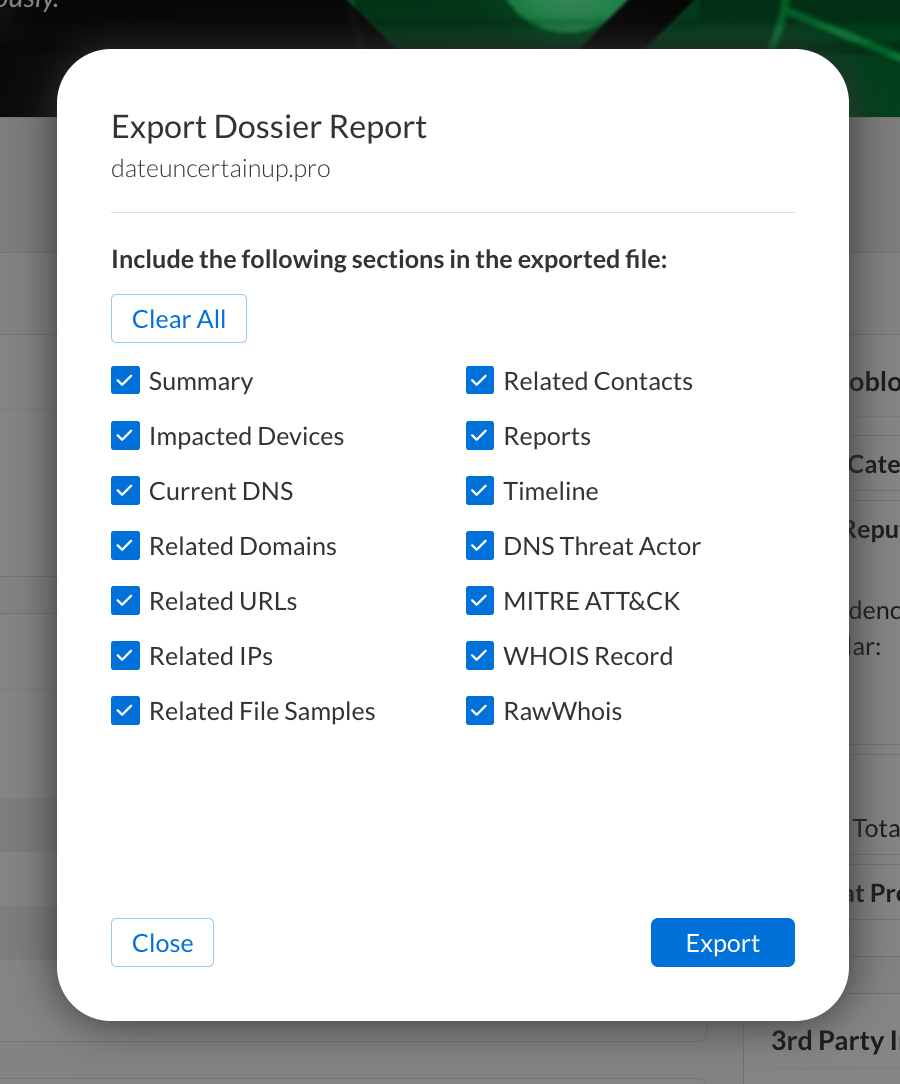Deselect the Current DNS section
The height and width of the screenshot is (1084, 900).
pyautogui.click(x=125, y=491)
